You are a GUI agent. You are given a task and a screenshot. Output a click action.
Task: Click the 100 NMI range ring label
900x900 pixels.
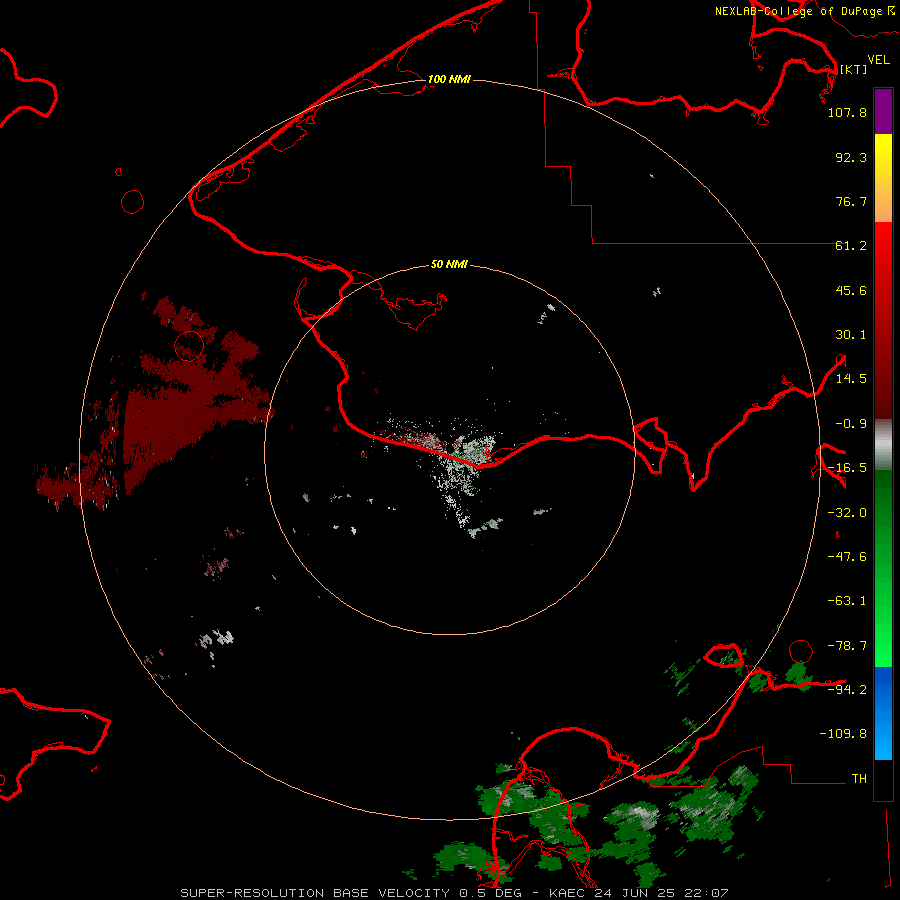449,79
